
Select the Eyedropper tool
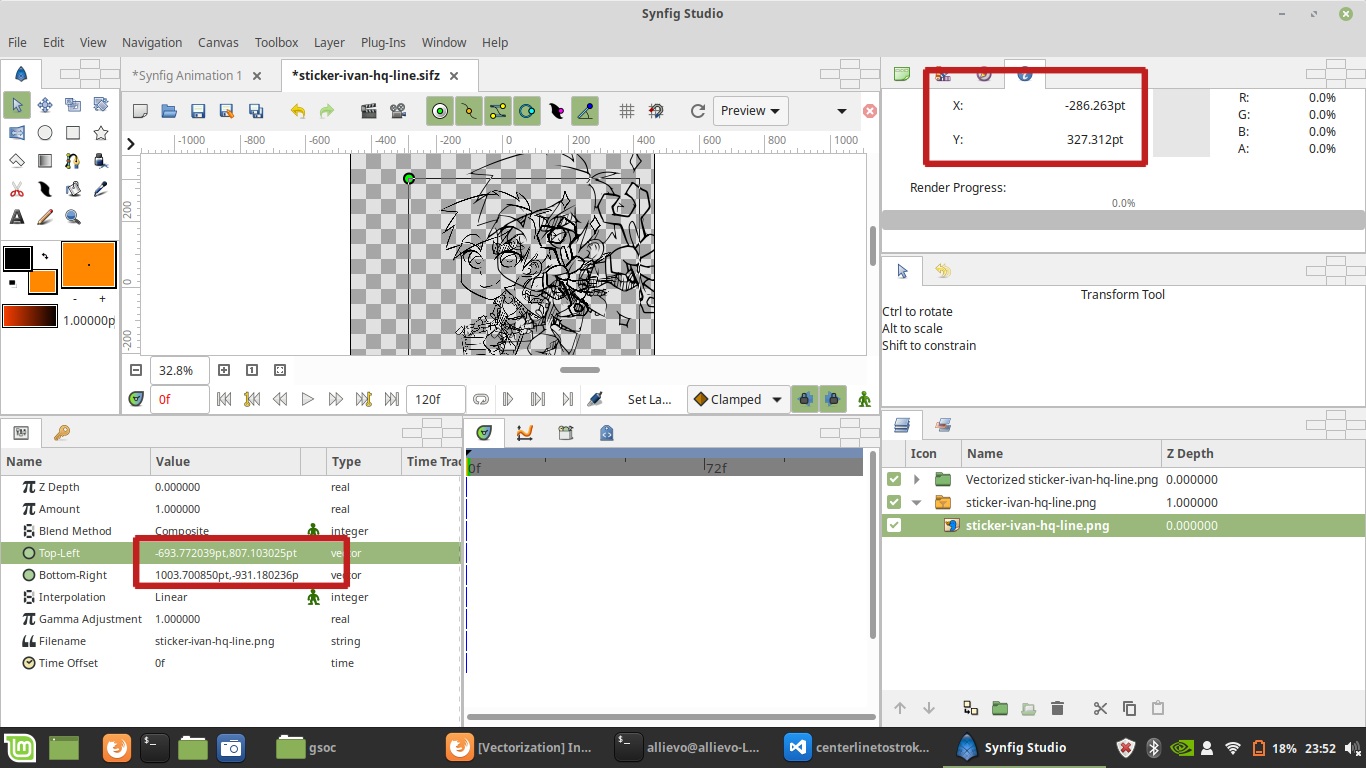pyautogui.click(x=101, y=188)
